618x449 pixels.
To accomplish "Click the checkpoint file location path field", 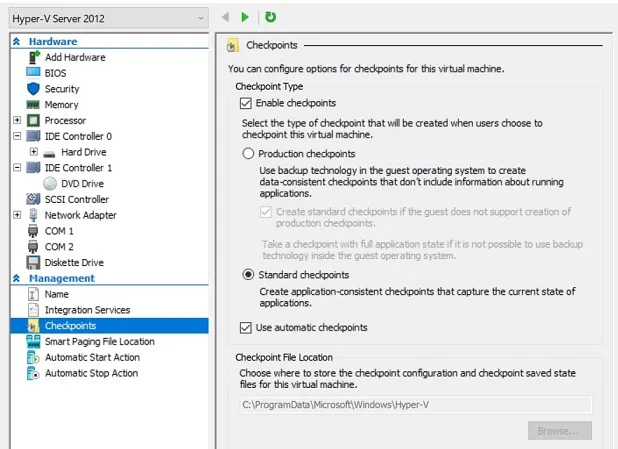I will pyautogui.click(x=414, y=404).
